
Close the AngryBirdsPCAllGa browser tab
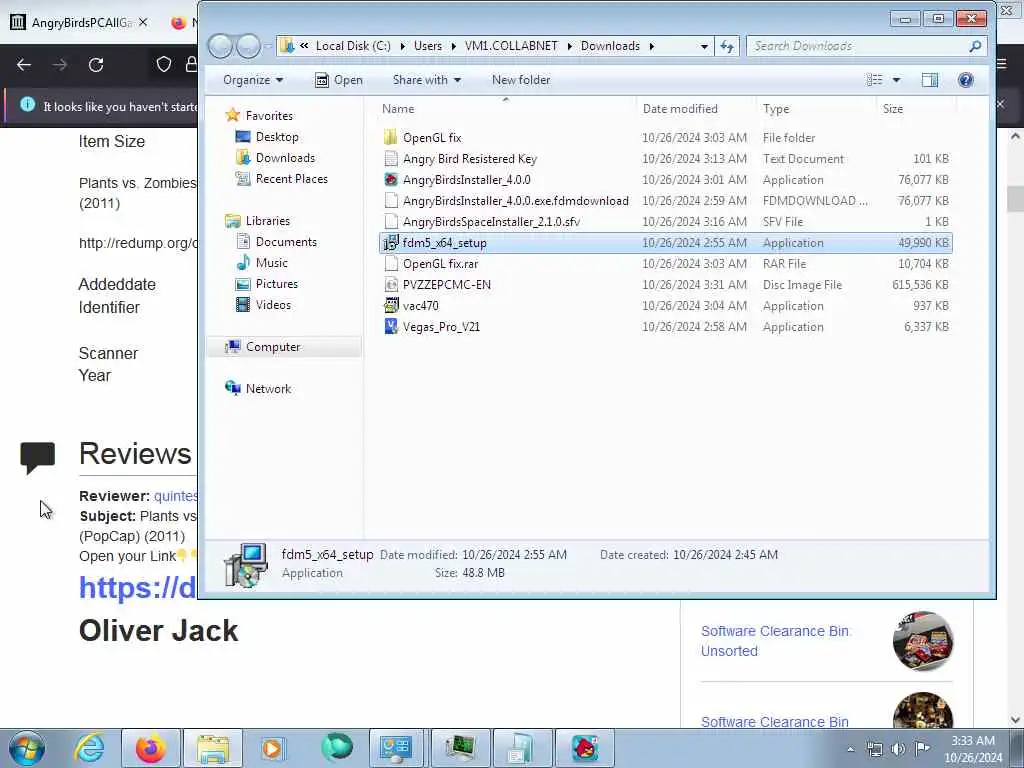pyautogui.click(x=143, y=22)
